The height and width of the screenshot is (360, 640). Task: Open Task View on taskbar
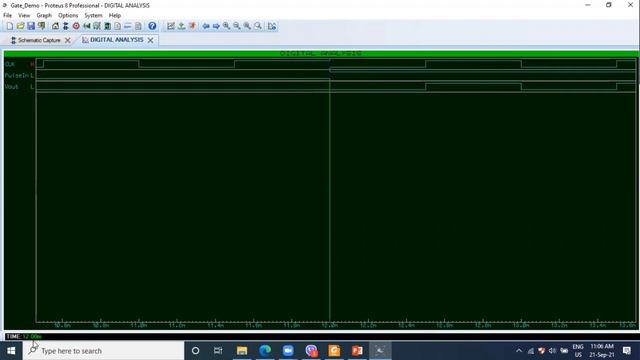[x=218, y=351]
